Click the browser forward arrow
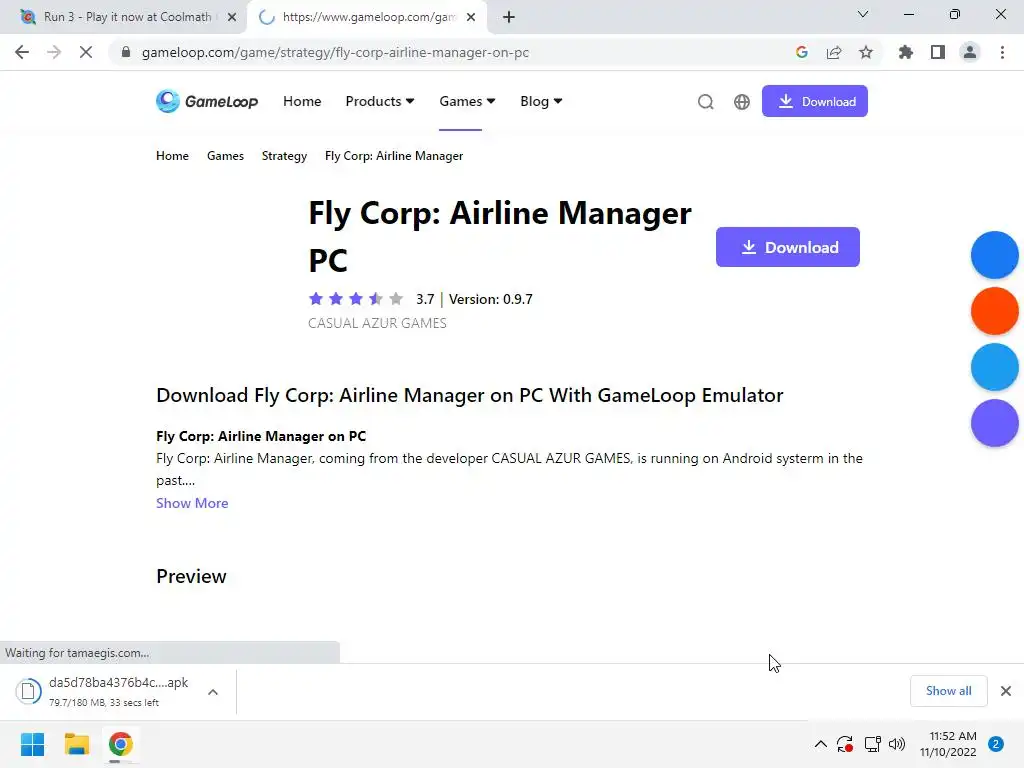This screenshot has width=1024, height=768. point(54,52)
